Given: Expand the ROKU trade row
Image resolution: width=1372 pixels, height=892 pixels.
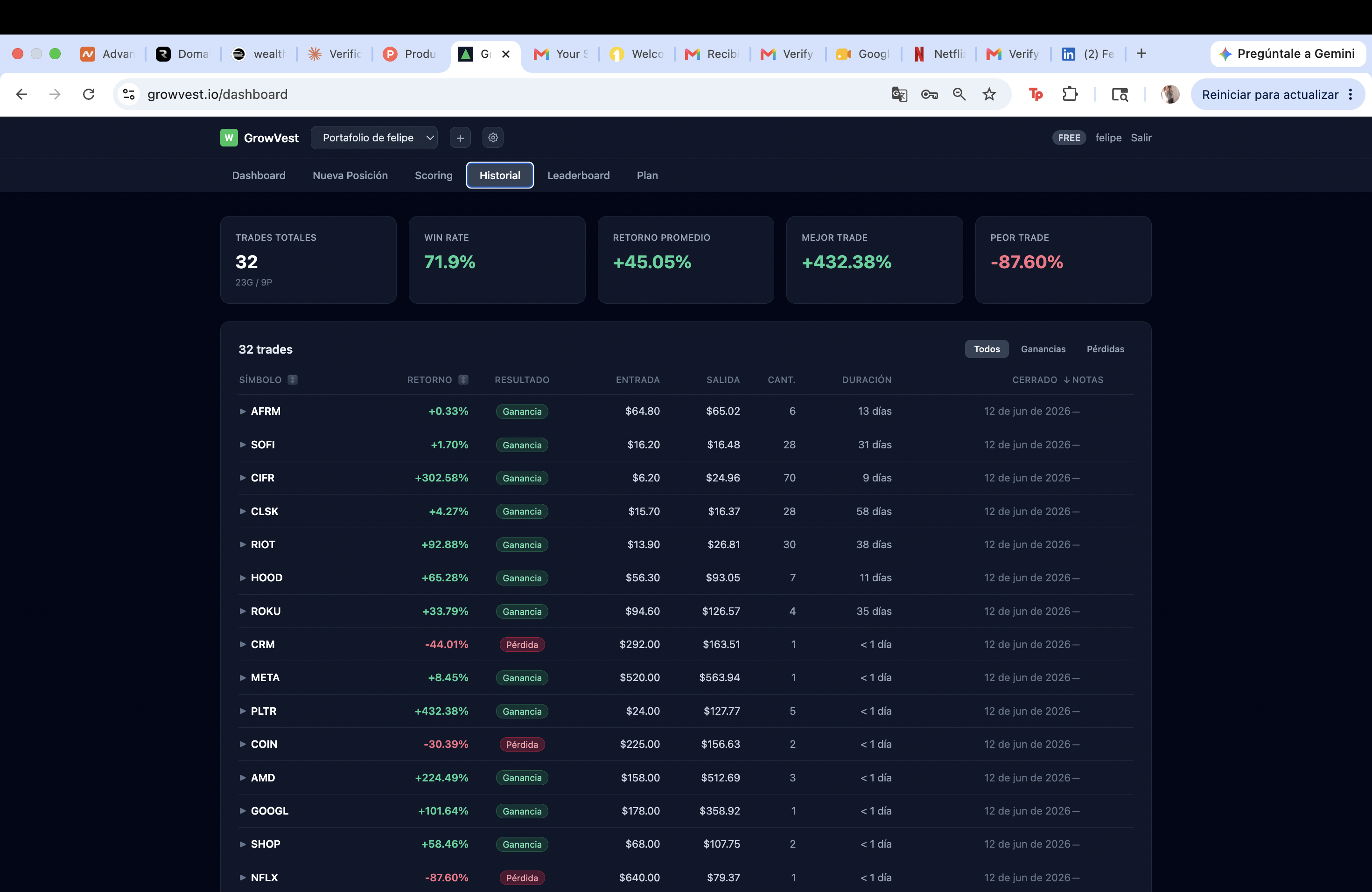Looking at the screenshot, I should click(x=243, y=611).
